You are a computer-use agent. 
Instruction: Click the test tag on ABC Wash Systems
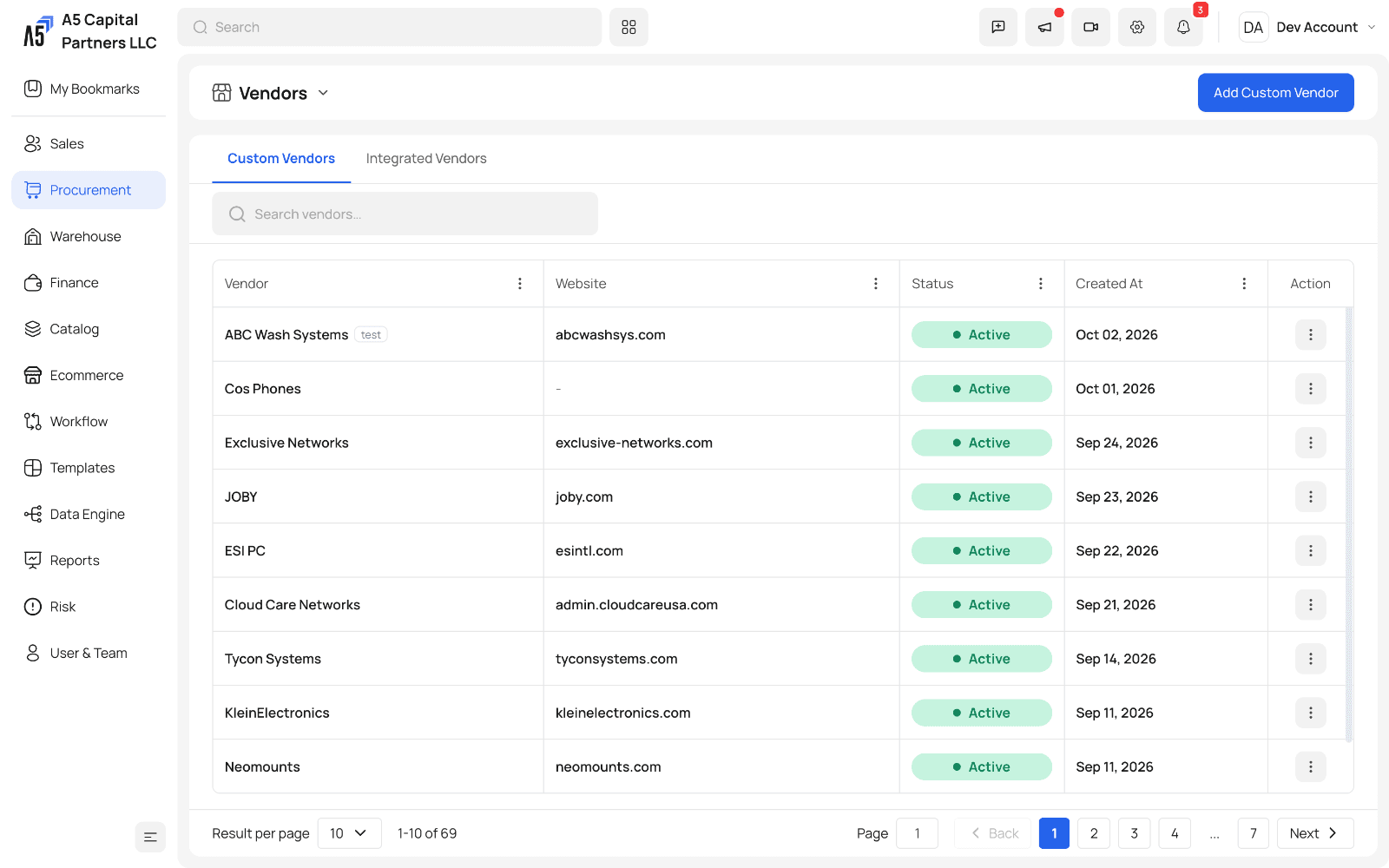pos(371,335)
